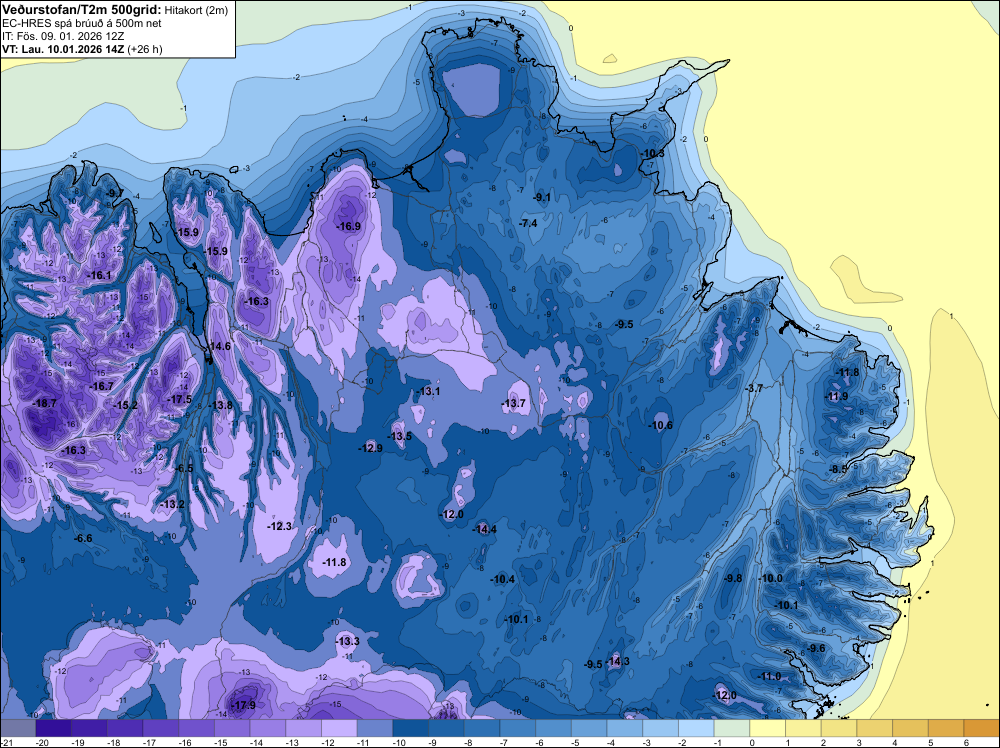Click the -9.1 temperature label
The width and height of the screenshot is (1000, 748).
tap(542, 198)
